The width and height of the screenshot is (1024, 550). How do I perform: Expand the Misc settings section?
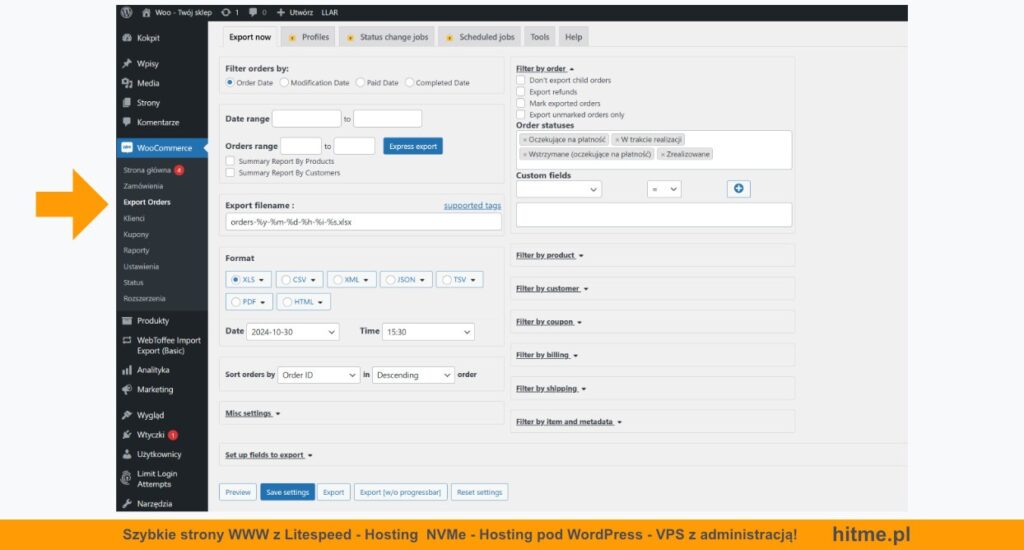coord(252,413)
